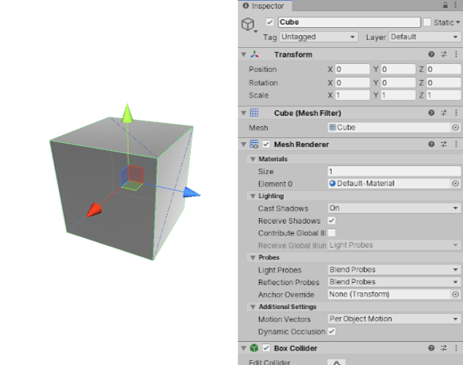Enable the Static checkbox
Screen dimensions: 463x365
[x=427, y=22]
